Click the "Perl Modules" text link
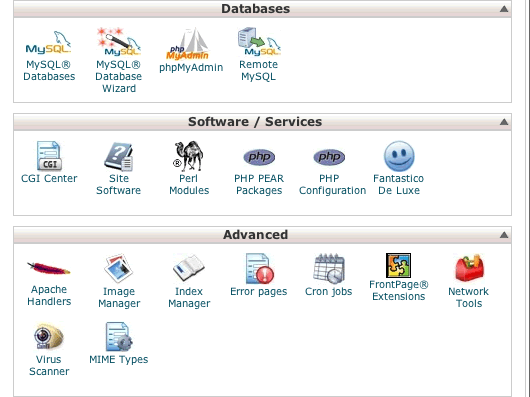Viewport: 530px width, 397px height. (189, 184)
